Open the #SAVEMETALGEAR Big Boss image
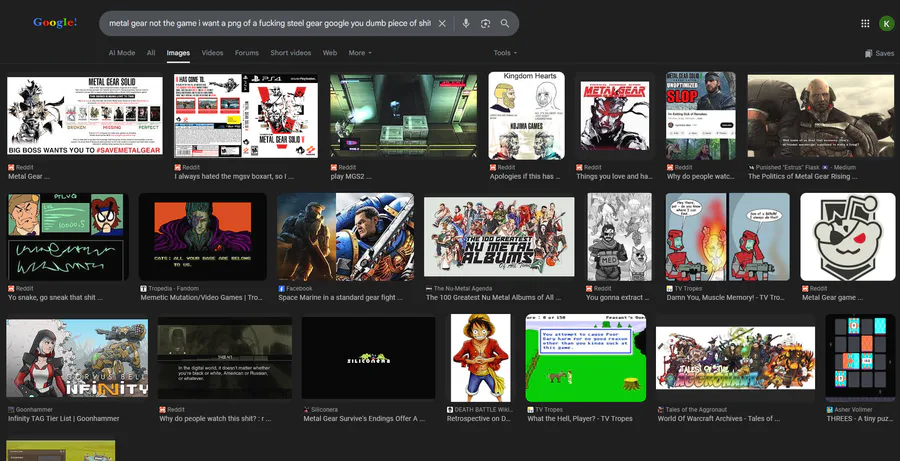Viewport: 900px width, 461px height. [85, 116]
